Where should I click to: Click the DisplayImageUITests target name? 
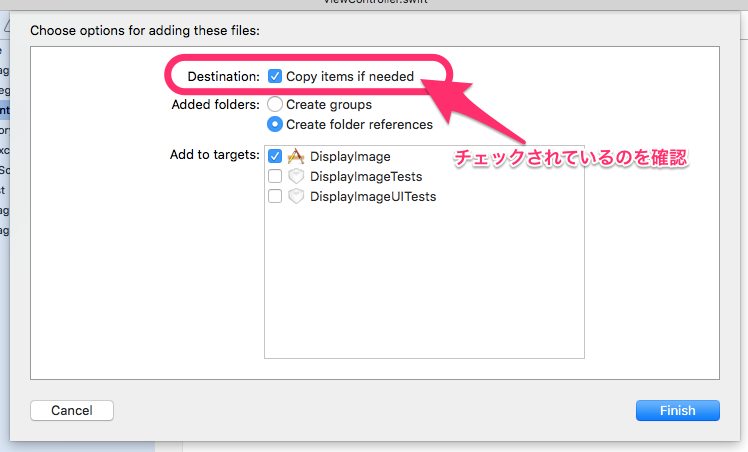(x=373, y=196)
